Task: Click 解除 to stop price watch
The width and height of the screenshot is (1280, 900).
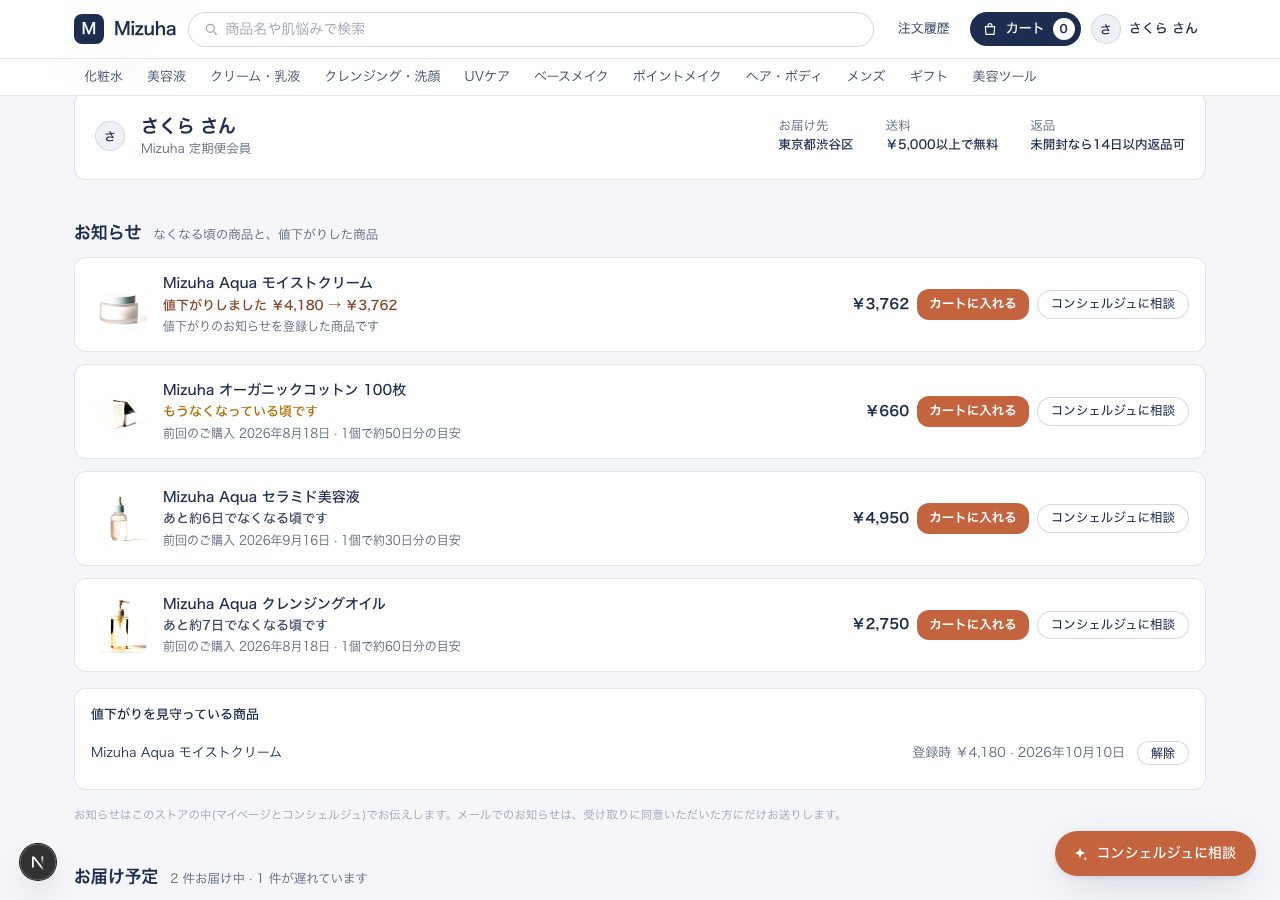Action: click(1163, 753)
